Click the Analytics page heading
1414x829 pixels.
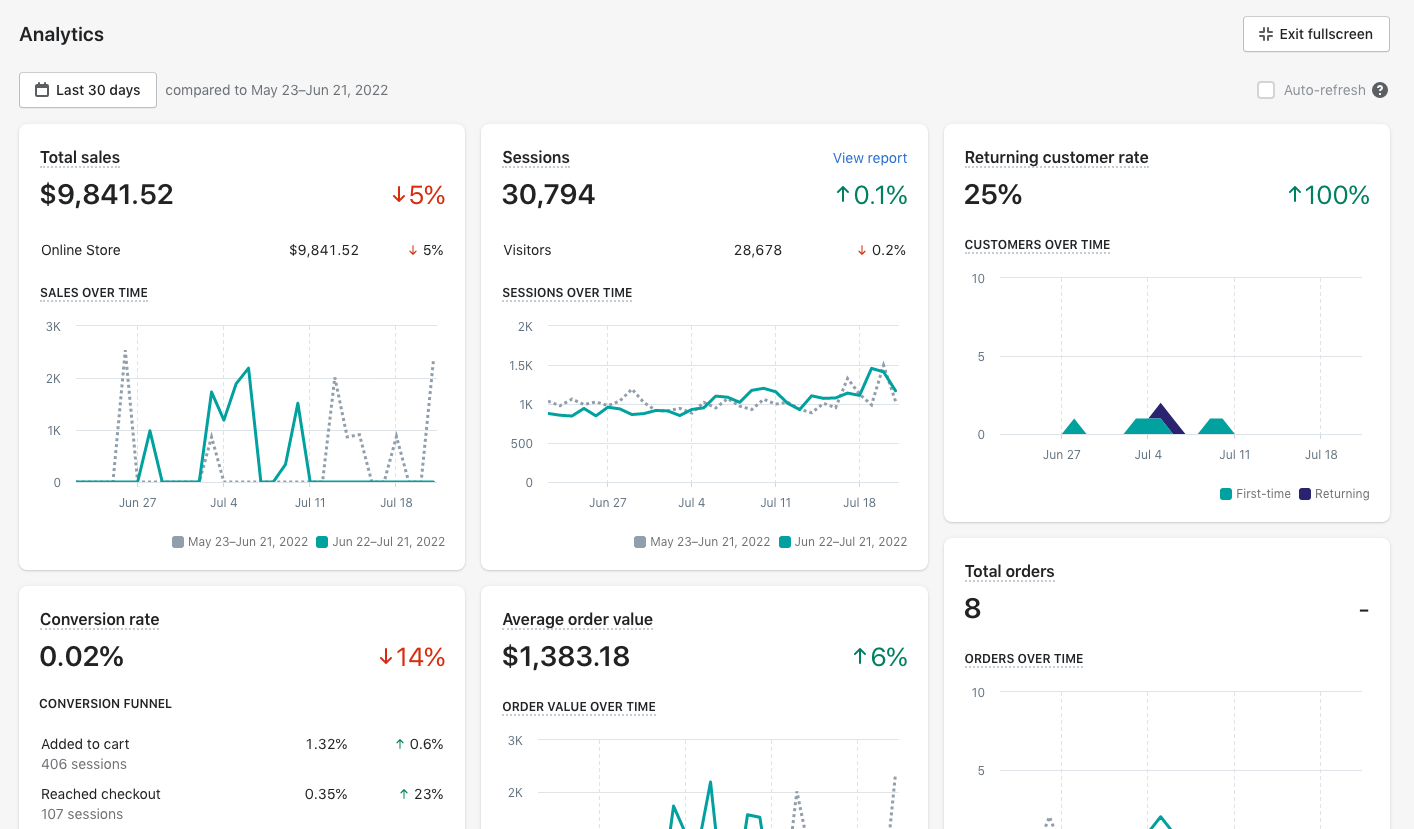click(x=62, y=34)
